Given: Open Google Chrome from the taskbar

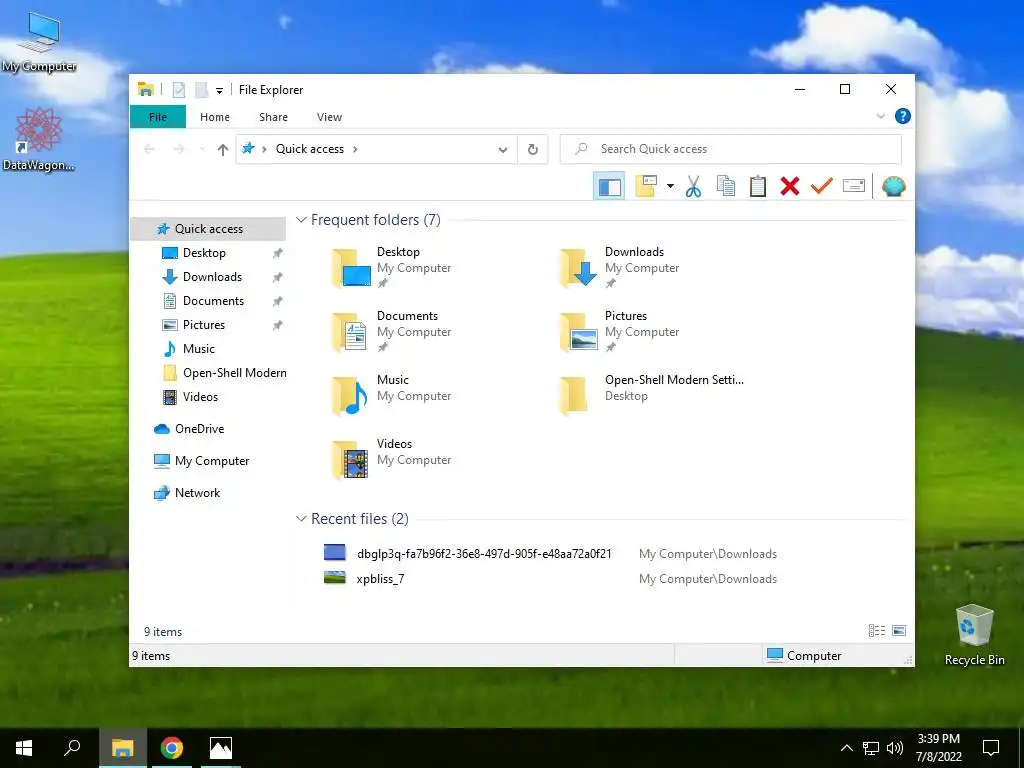Looking at the screenshot, I should point(172,748).
